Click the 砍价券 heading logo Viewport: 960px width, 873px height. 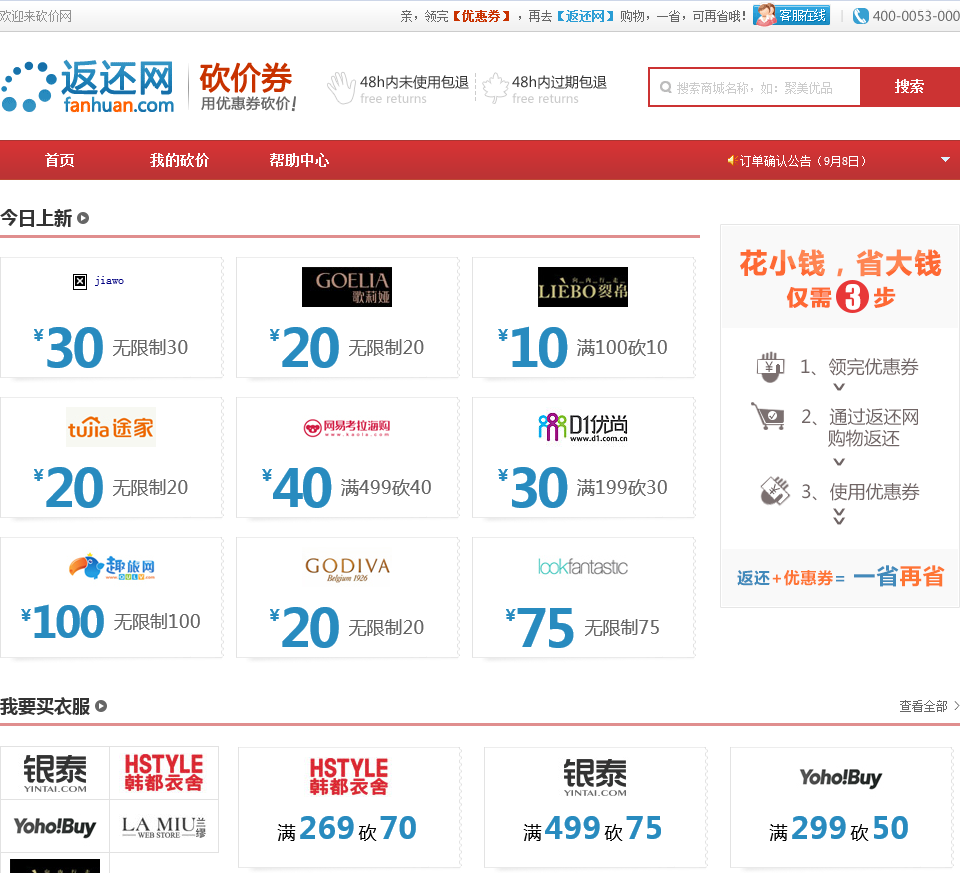click(247, 86)
